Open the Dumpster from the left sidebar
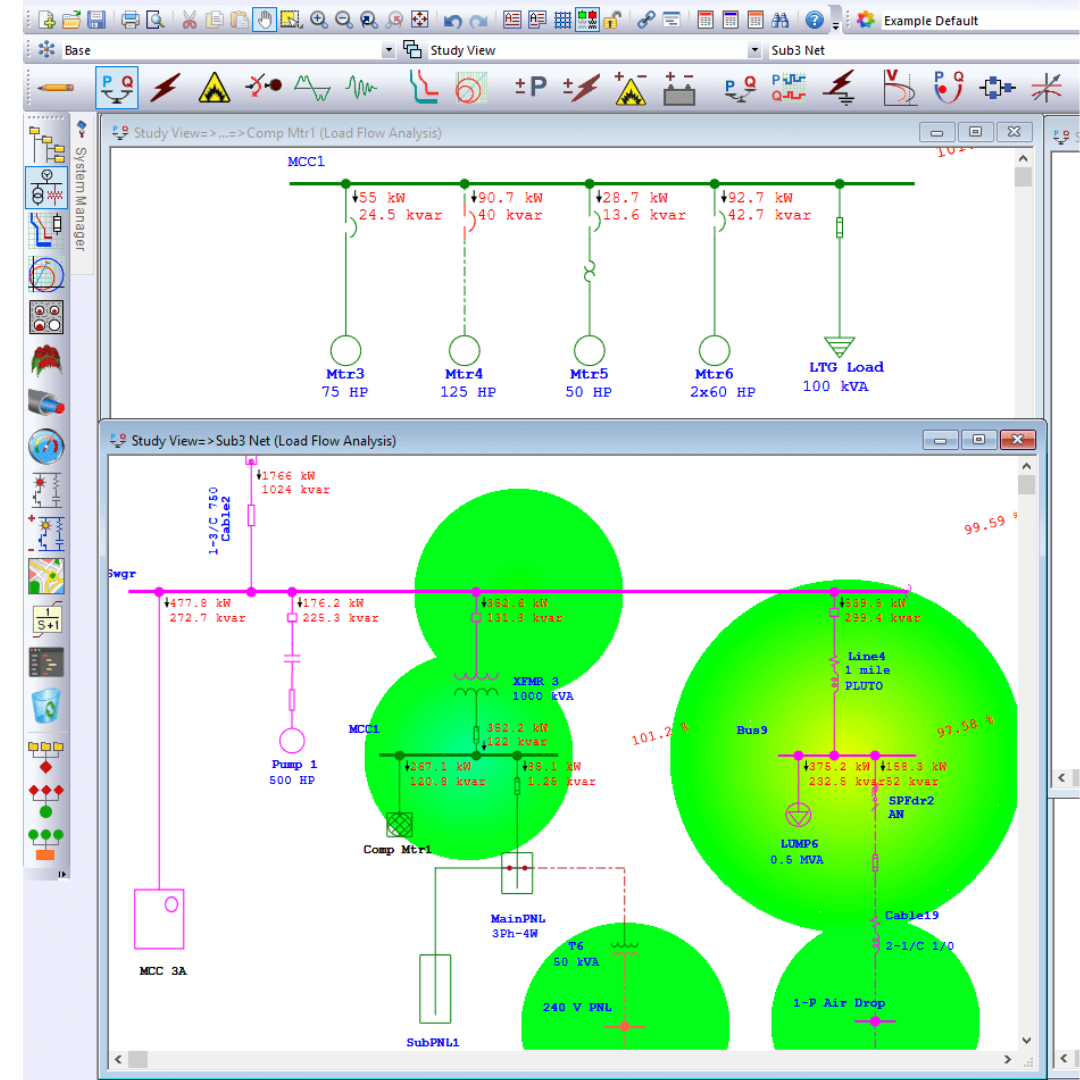This screenshot has width=1080, height=1080. pyautogui.click(x=46, y=706)
